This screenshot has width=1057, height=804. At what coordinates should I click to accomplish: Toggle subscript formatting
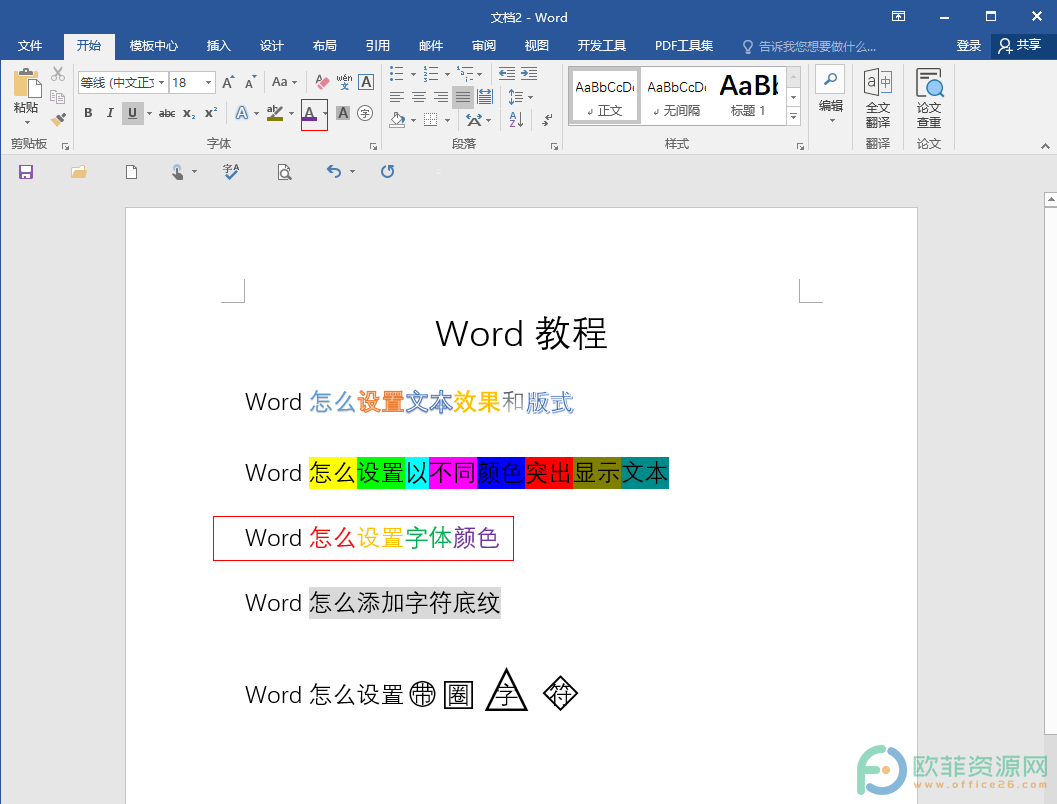point(189,113)
